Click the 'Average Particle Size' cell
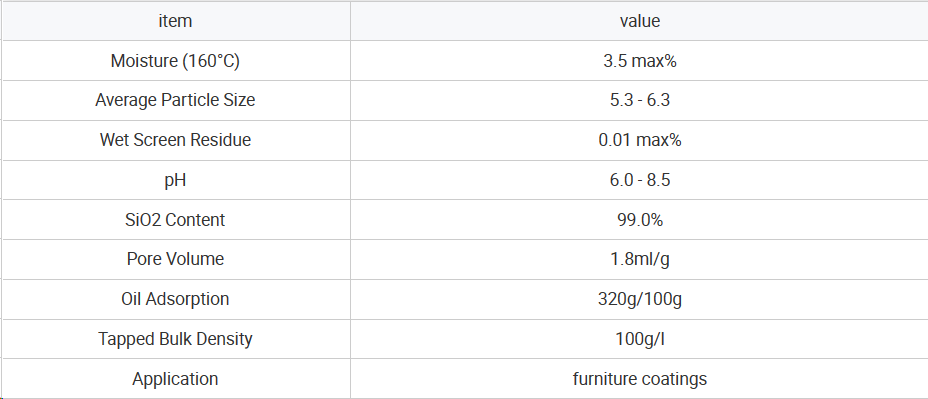This screenshot has height=399, width=928. tap(175, 101)
